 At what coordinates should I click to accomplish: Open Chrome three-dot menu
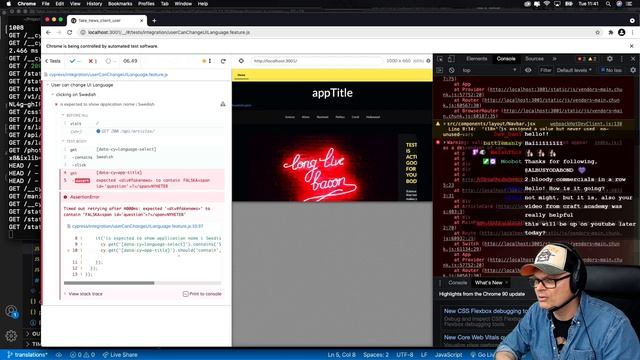(632, 32)
